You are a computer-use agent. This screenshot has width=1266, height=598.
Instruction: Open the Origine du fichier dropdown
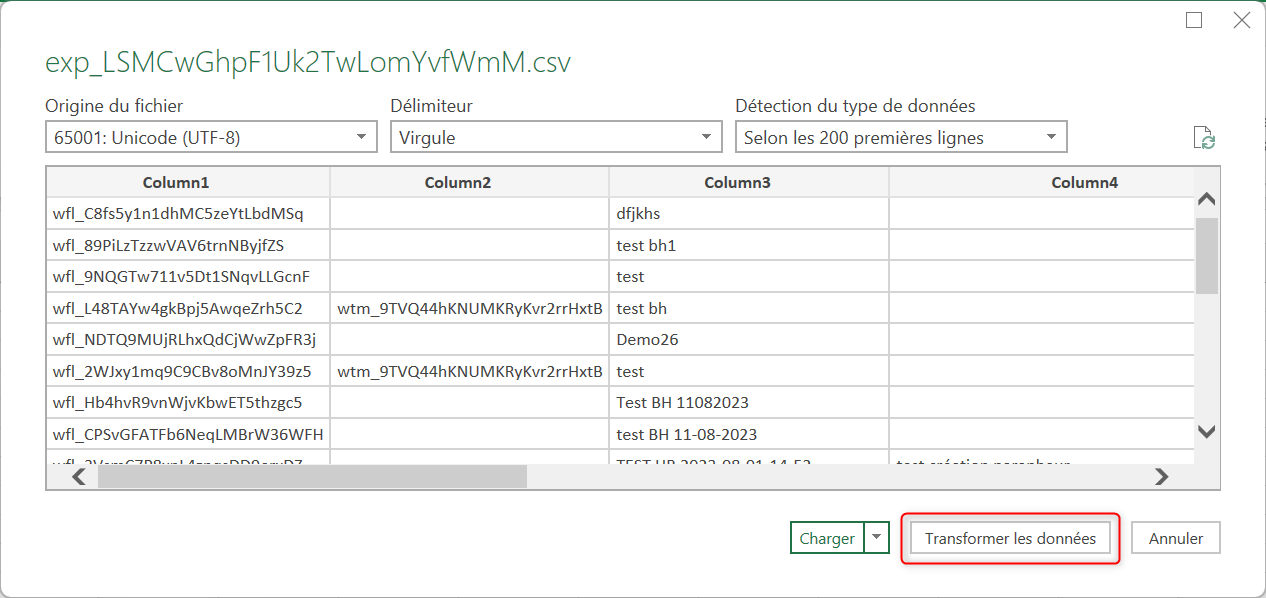(211, 137)
